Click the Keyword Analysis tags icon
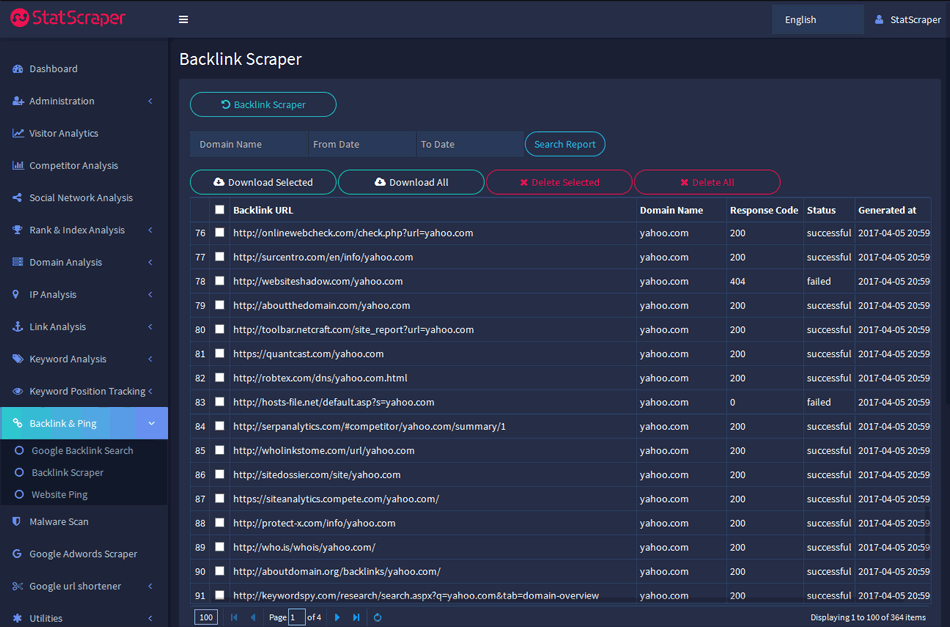The height and width of the screenshot is (627, 950). [x=18, y=359]
